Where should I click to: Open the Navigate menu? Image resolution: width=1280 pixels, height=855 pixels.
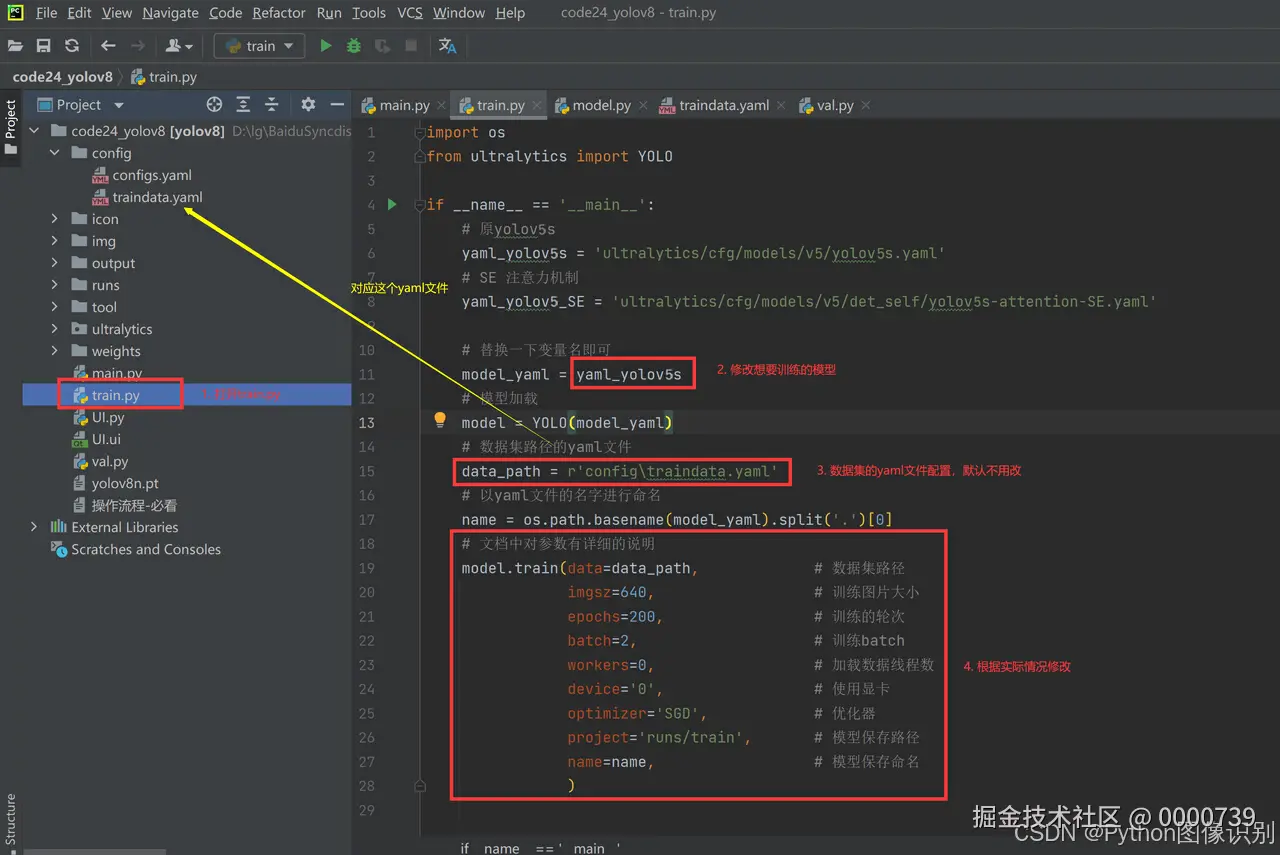[x=170, y=13]
